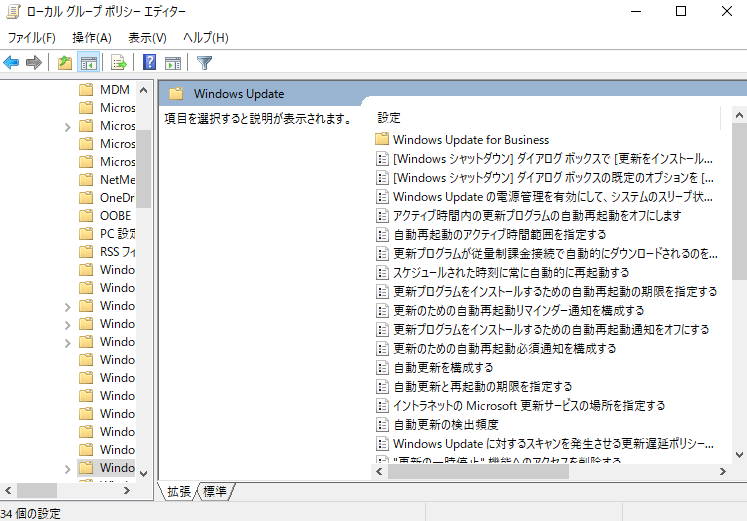This screenshot has width=747, height=521.
Task: Open Help with the question mark icon
Action: [149, 63]
